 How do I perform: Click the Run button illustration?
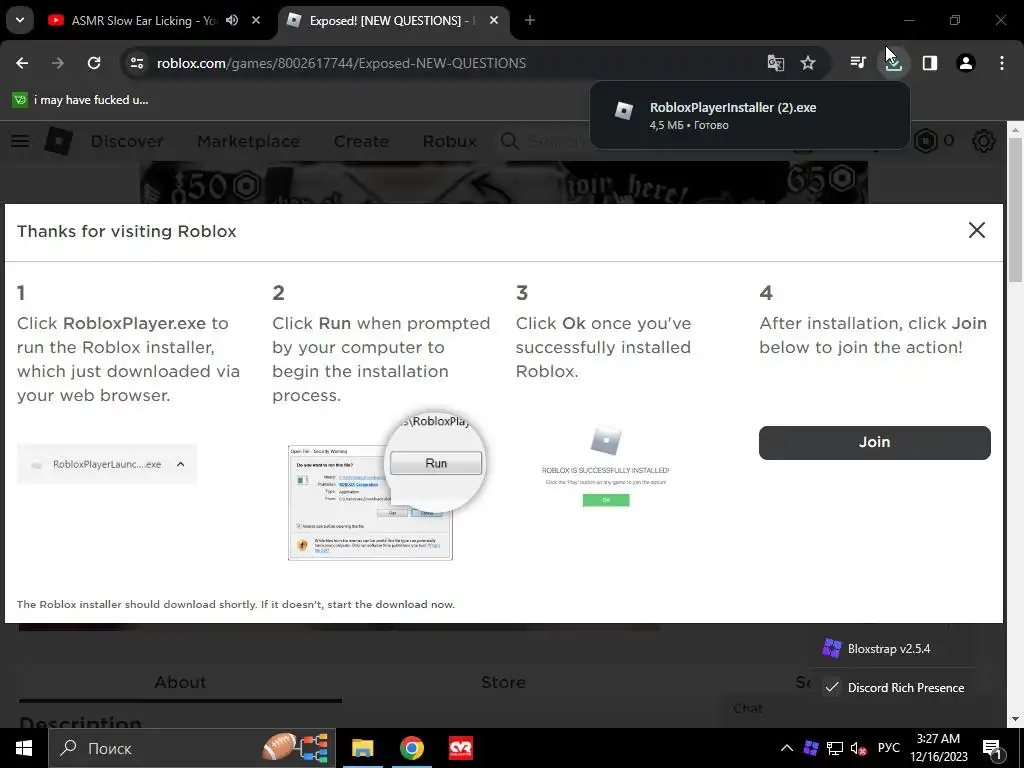click(x=436, y=463)
